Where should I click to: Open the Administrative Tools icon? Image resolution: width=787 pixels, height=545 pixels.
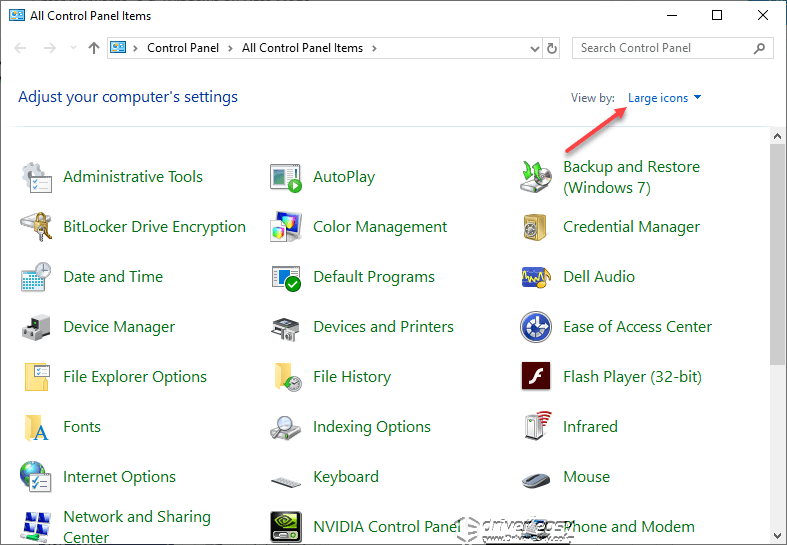pos(36,177)
